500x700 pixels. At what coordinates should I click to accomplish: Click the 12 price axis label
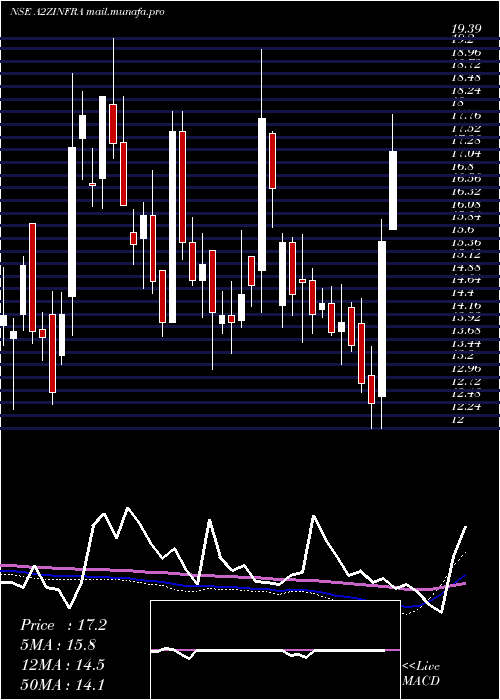[458, 420]
